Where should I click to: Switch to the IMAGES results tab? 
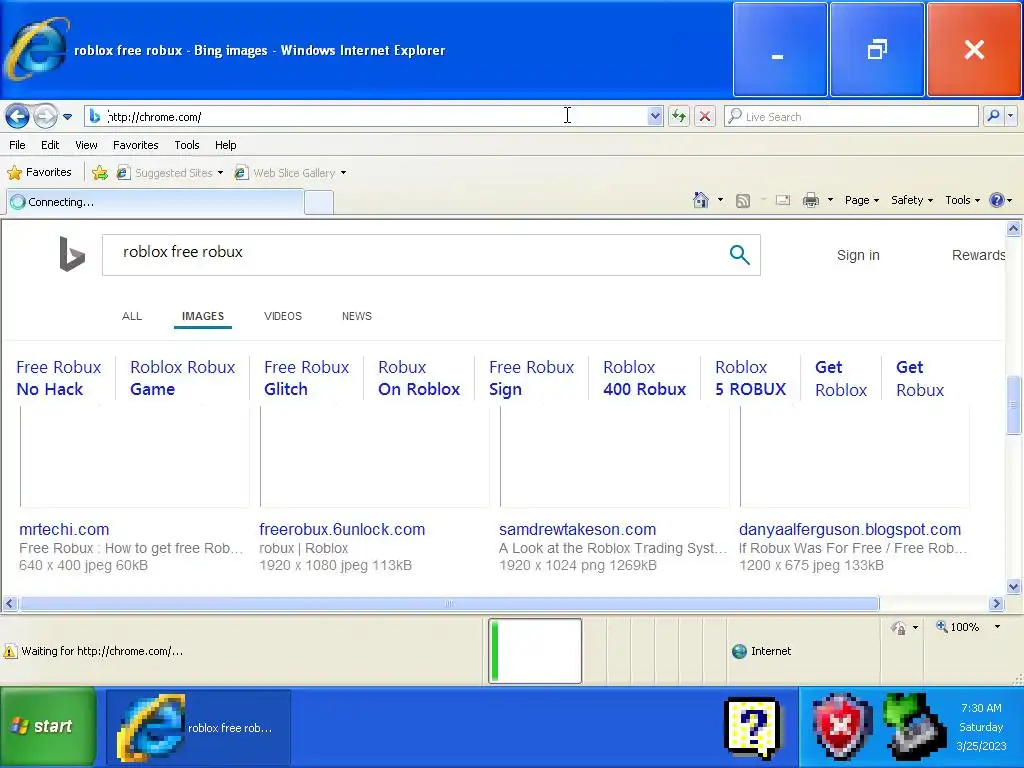pyautogui.click(x=203, y=316)
